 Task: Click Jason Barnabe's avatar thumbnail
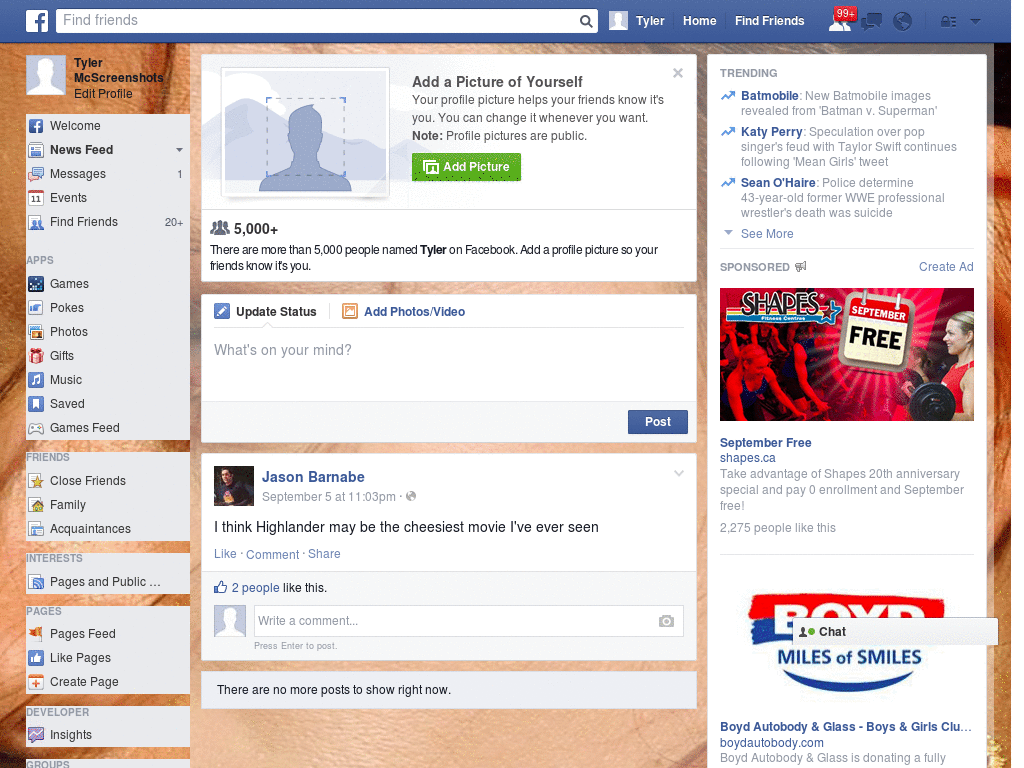pos(234,486)
